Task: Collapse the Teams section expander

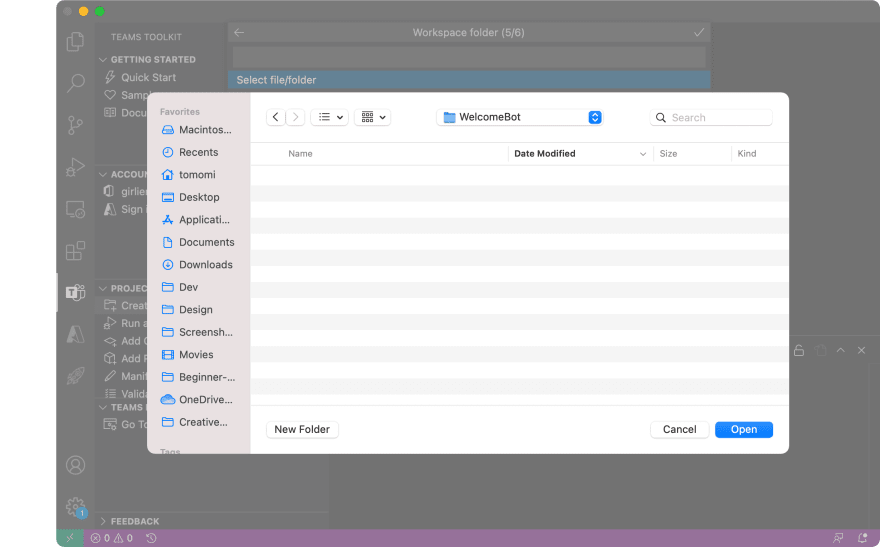Action: click(103, 407)
